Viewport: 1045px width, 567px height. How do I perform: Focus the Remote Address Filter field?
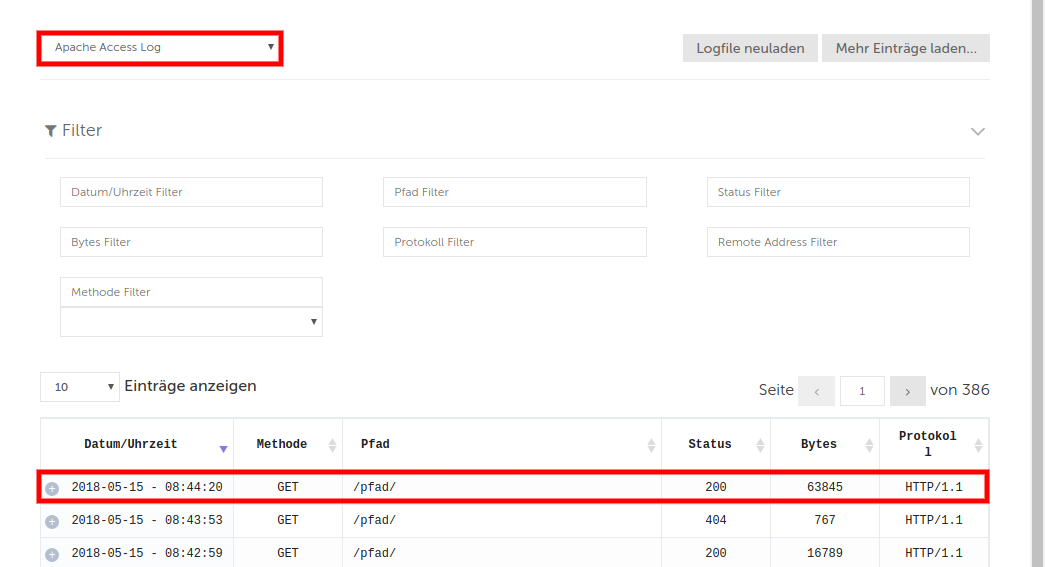[x=838, y=242]
